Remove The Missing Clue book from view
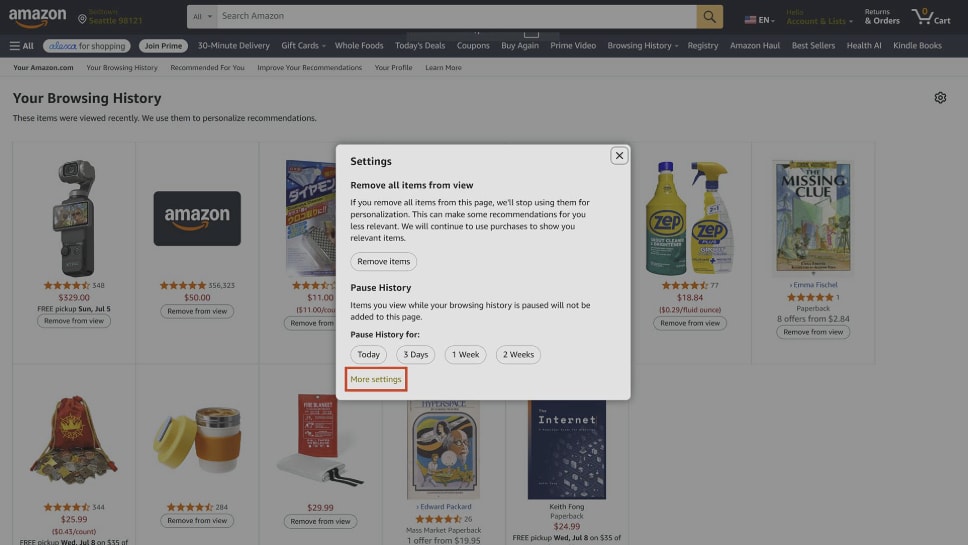The height and width of the screenshot is (545, 968). pyautogui.click(x=813, y=332)
